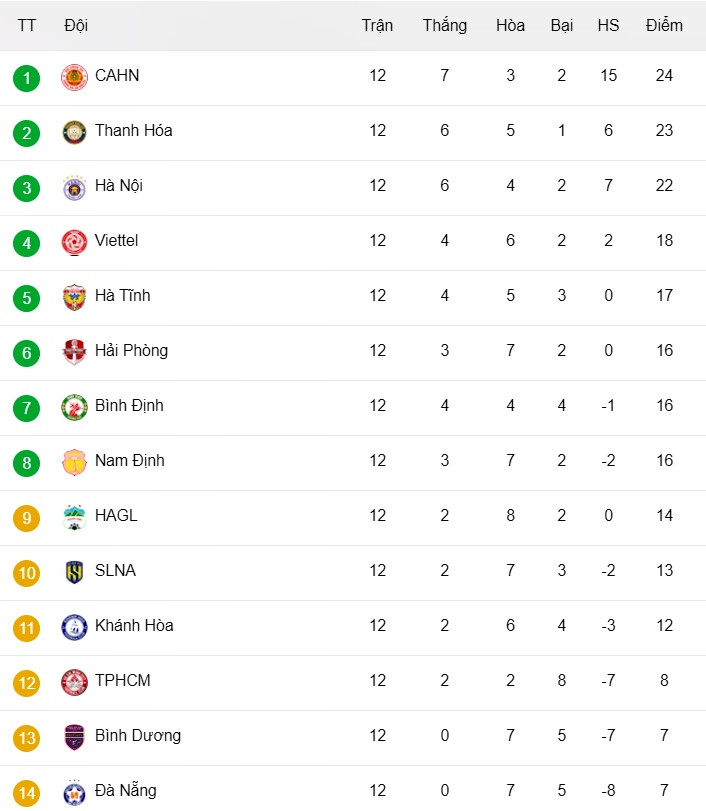Click the Hà Tĩnh club crest
The width and height of the screenshot is (706, 811).
74,297
